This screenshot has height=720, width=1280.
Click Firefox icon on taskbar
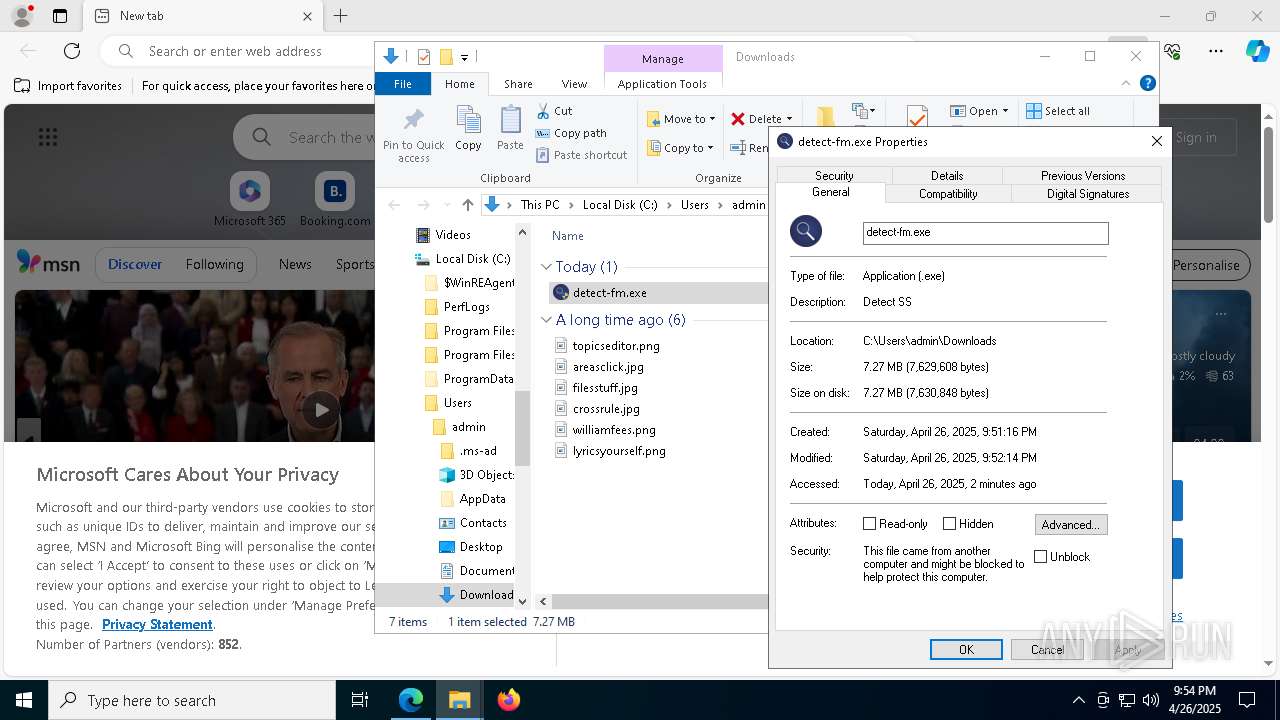509,700
